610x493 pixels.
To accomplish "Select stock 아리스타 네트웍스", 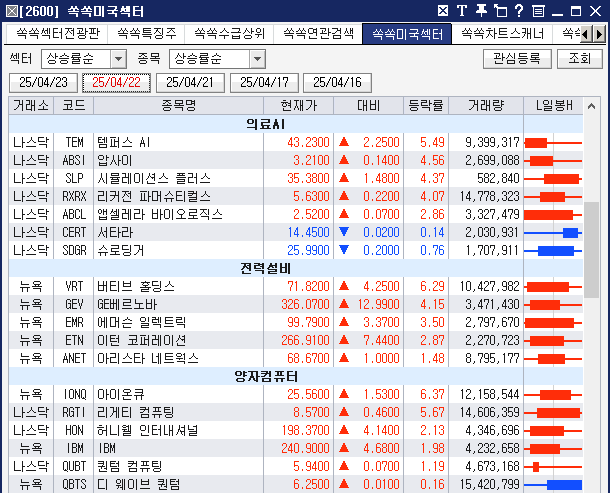I will 148,358.
